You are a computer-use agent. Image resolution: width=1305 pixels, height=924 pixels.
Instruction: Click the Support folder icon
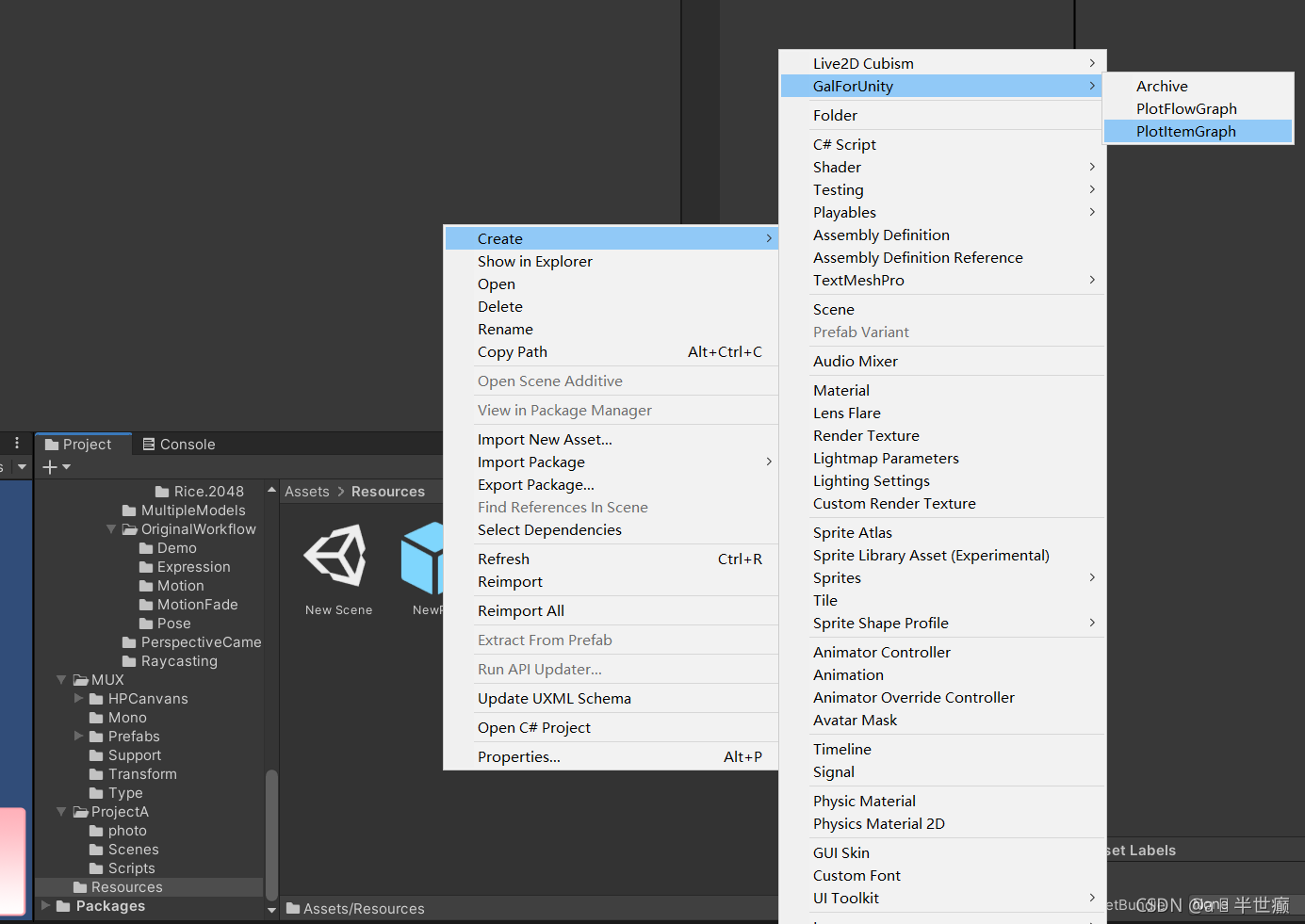click(96, 755)
